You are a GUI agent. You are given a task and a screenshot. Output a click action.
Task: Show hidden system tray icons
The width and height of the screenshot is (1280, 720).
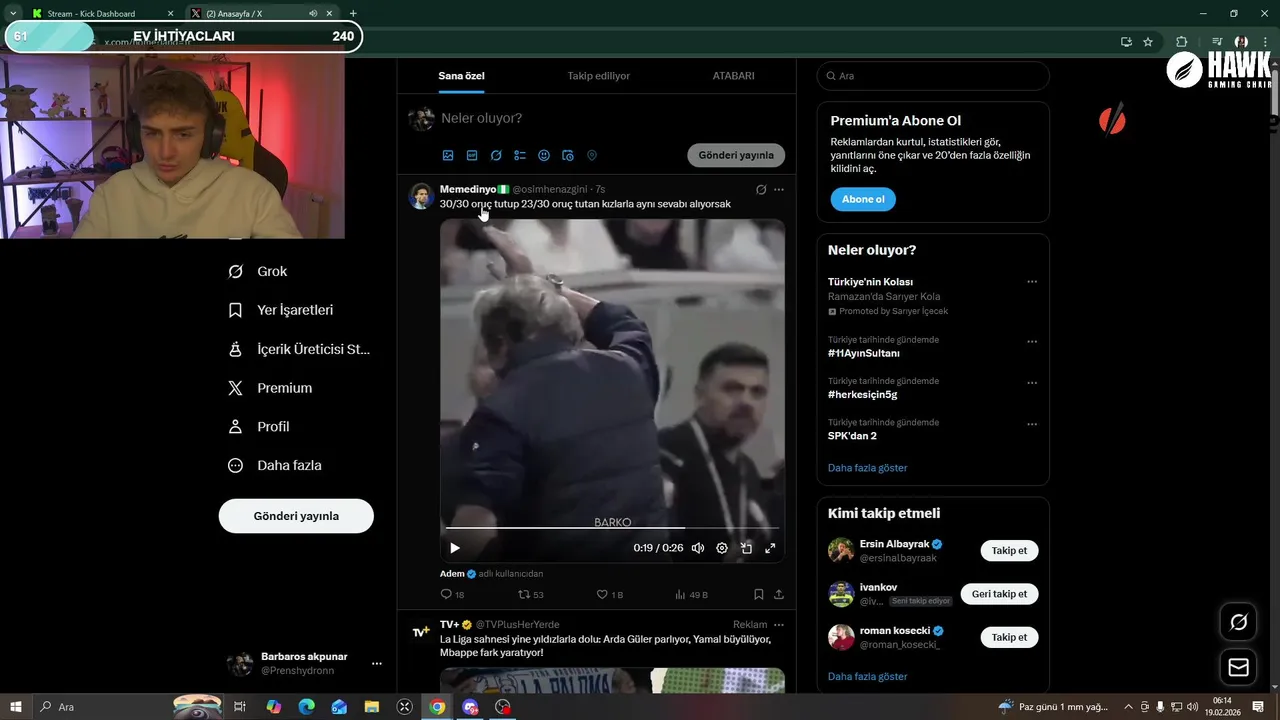[1130, 707]
